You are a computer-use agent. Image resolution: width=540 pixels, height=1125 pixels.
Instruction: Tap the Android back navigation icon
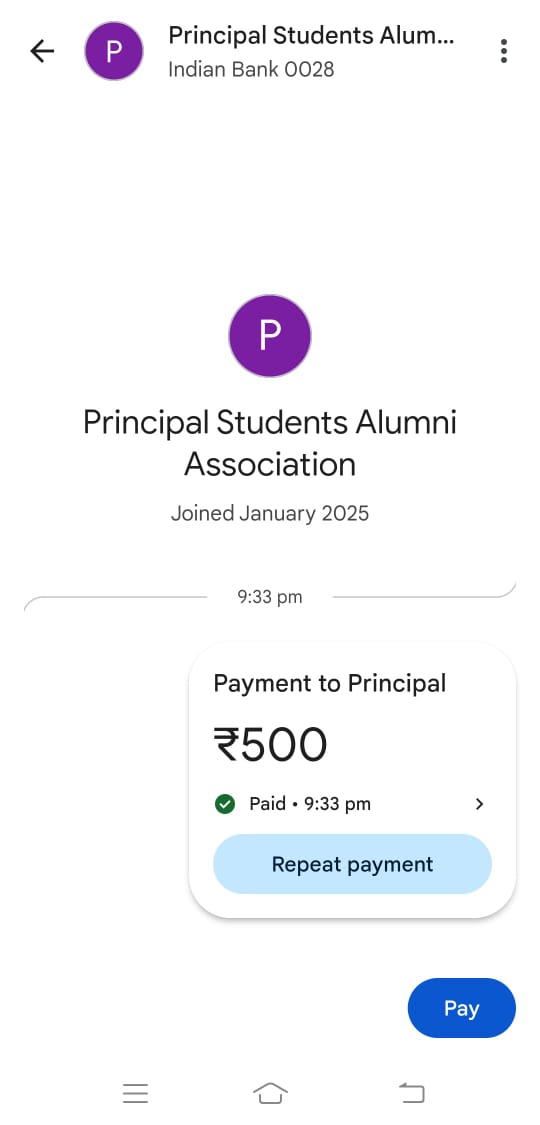click(x=412, y=1093)
